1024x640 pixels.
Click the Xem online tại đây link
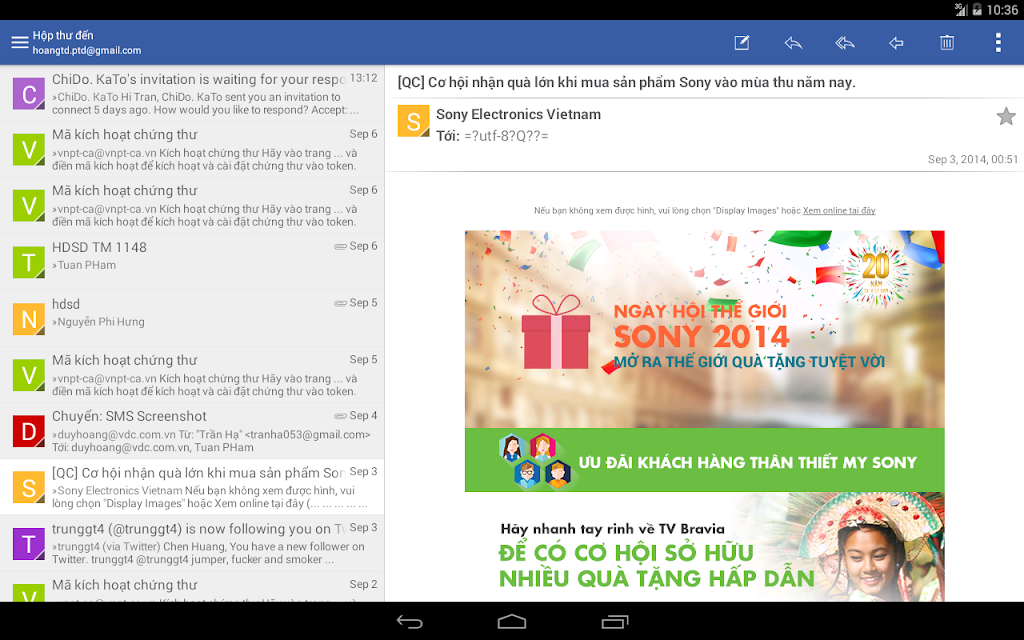pyautogui.click(x=839, y=210)
